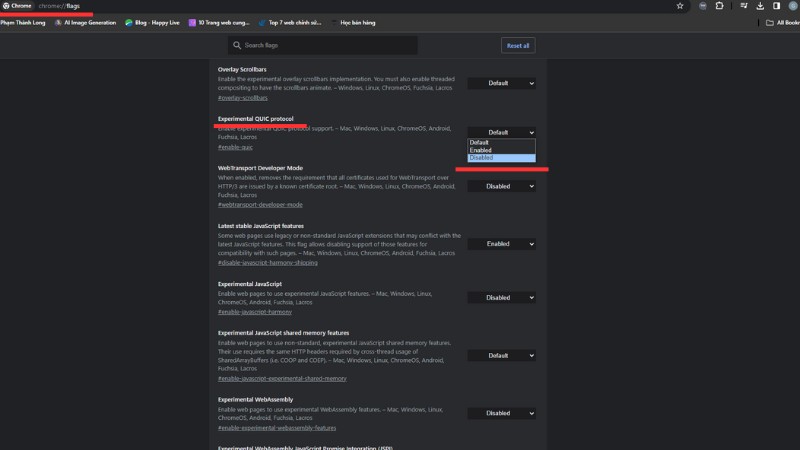
Task: Choose Enabled option in QUIC dropdown list
Action: (x=502, y=150)
